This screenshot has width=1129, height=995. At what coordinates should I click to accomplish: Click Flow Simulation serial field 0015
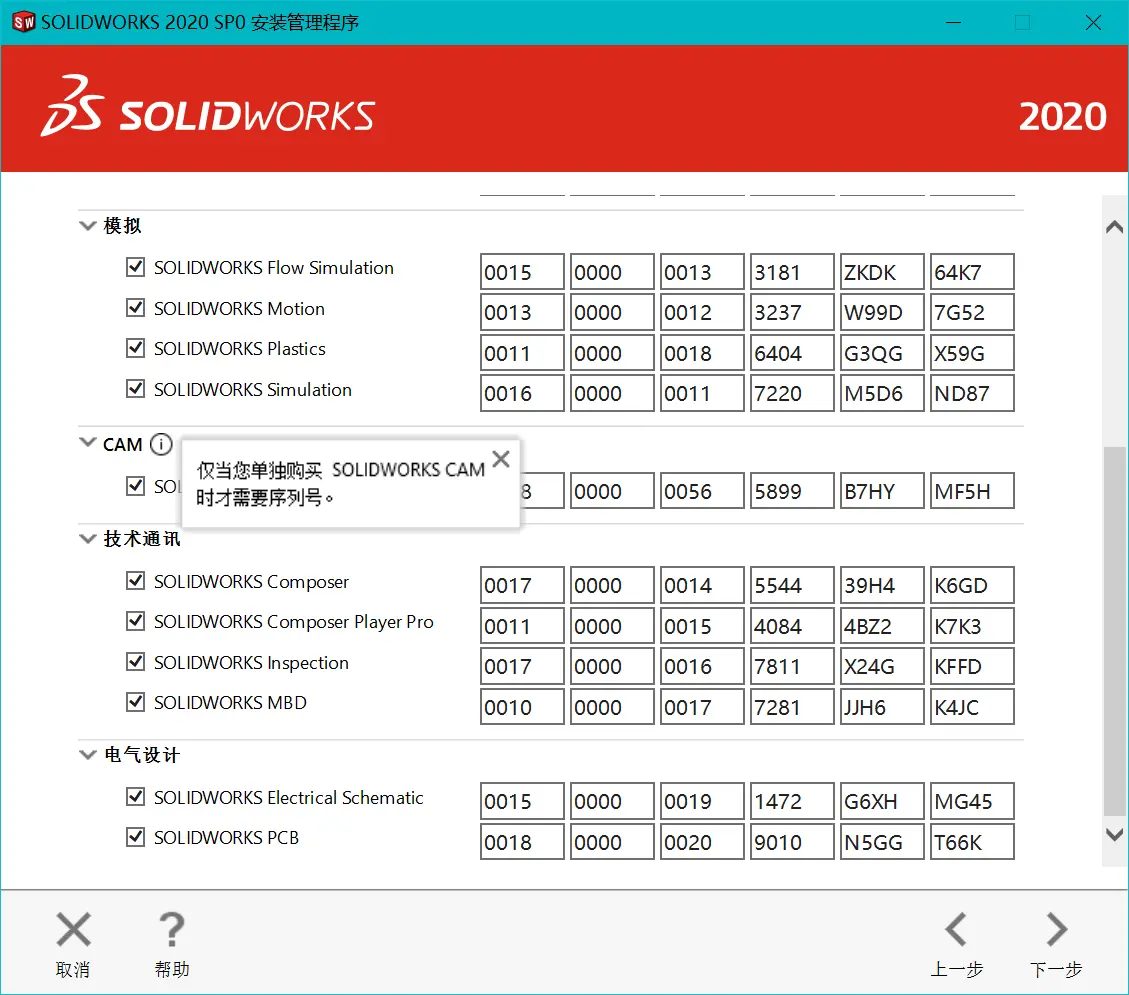[522, 272]
